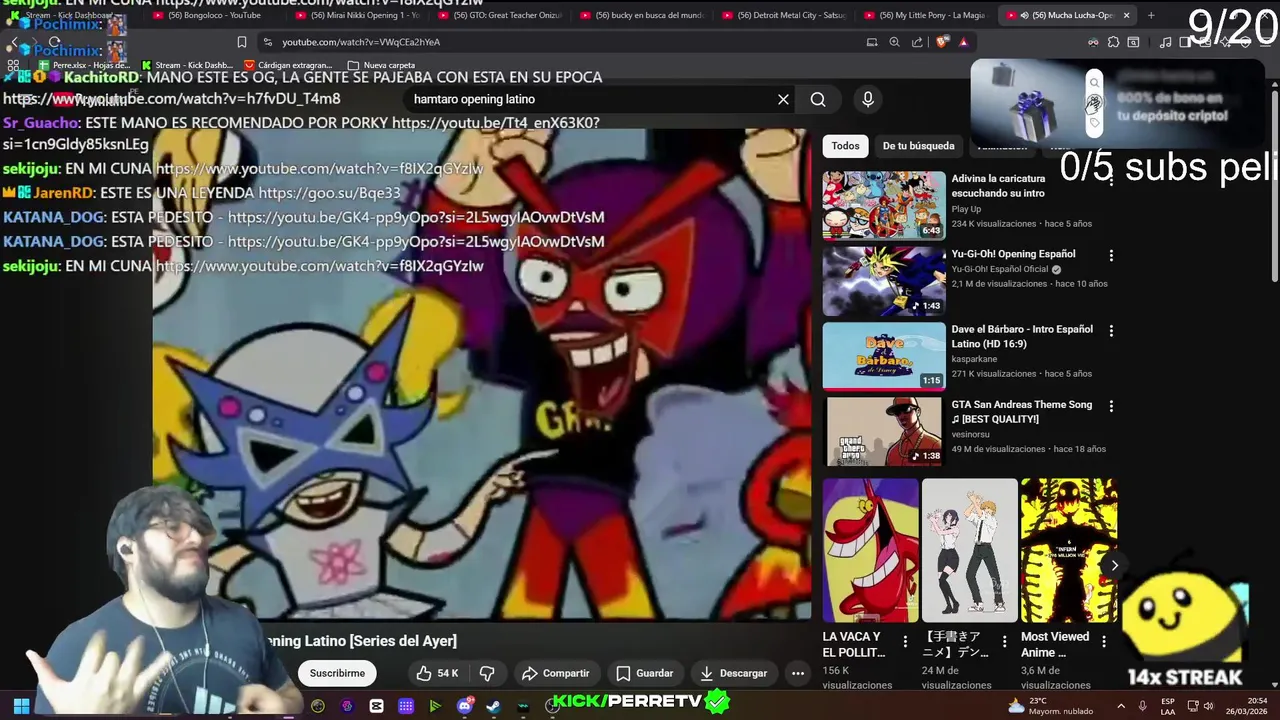1280x720 pixels.
Task: Click the Yu-Gi-Oh! Español Oficial channel name
Action: click(x=1000, y=269)
